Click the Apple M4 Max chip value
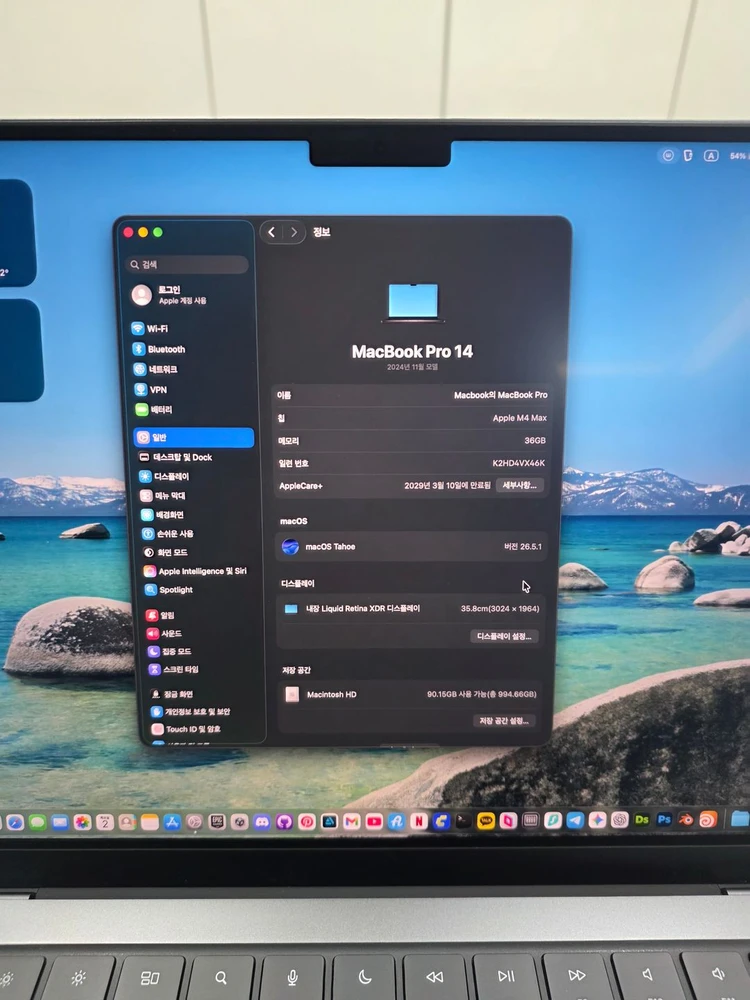 (520, 418)
